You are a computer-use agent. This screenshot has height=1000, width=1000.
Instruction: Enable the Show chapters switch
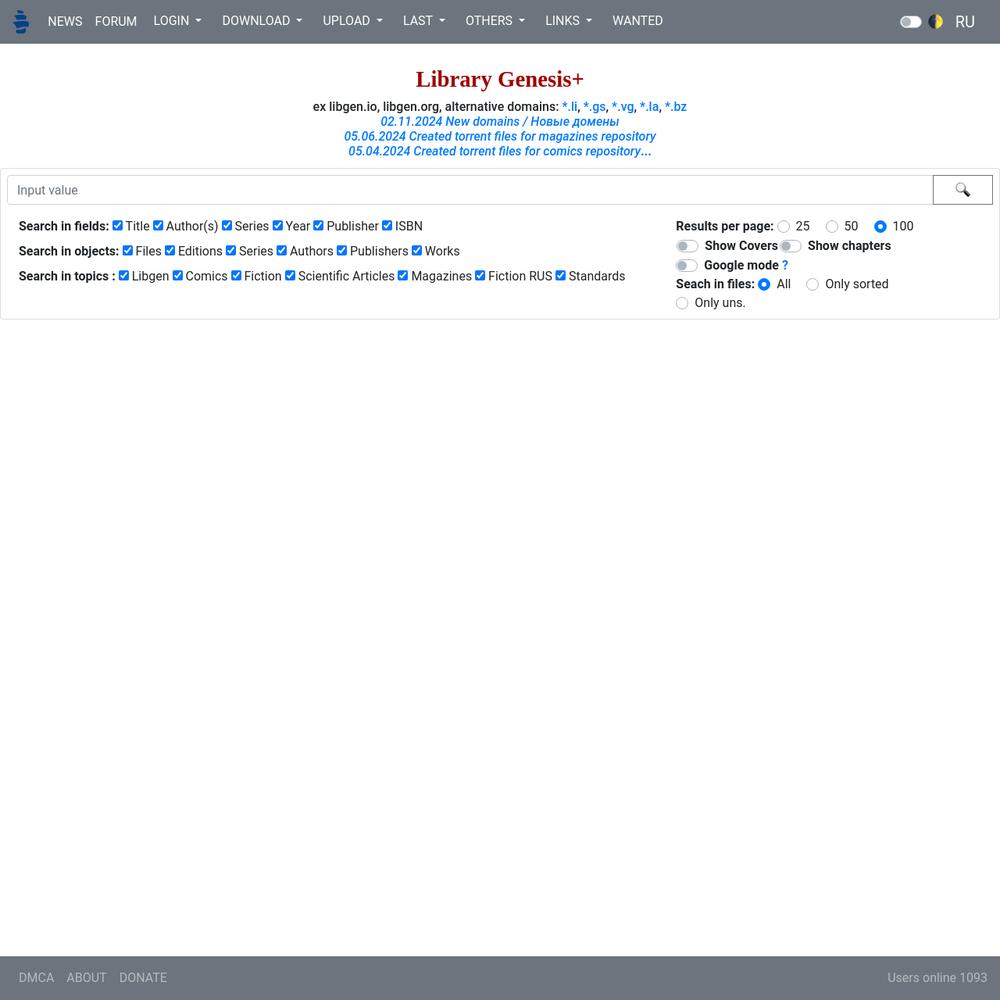point(790,246)
